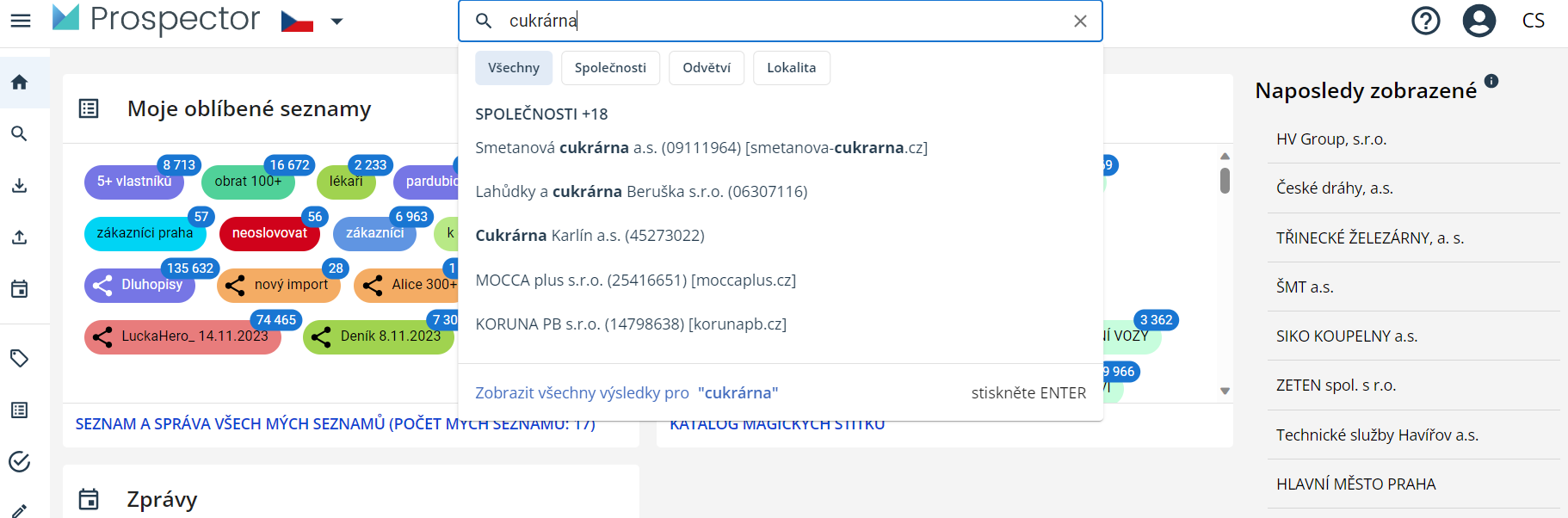Open the sidebar list icon
1568x518 pixels.
coord(20,410)
